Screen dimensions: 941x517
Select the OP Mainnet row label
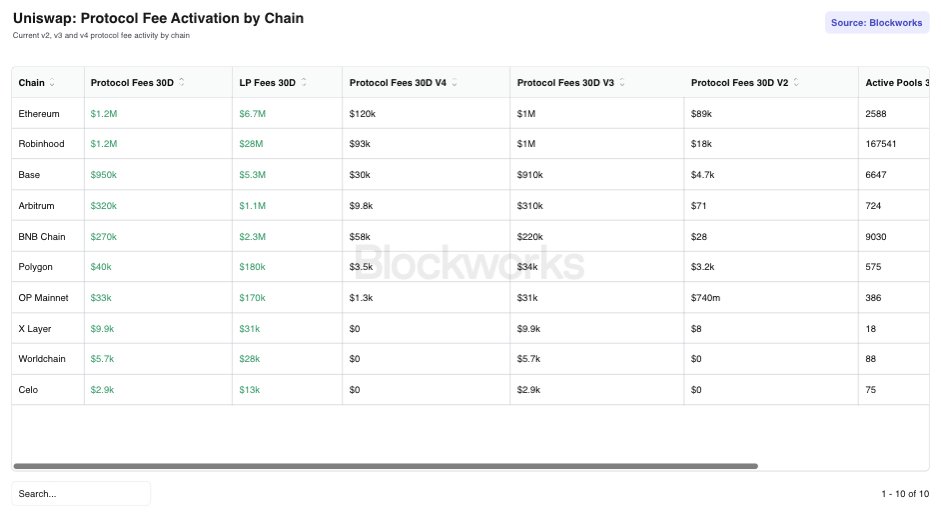43,298
